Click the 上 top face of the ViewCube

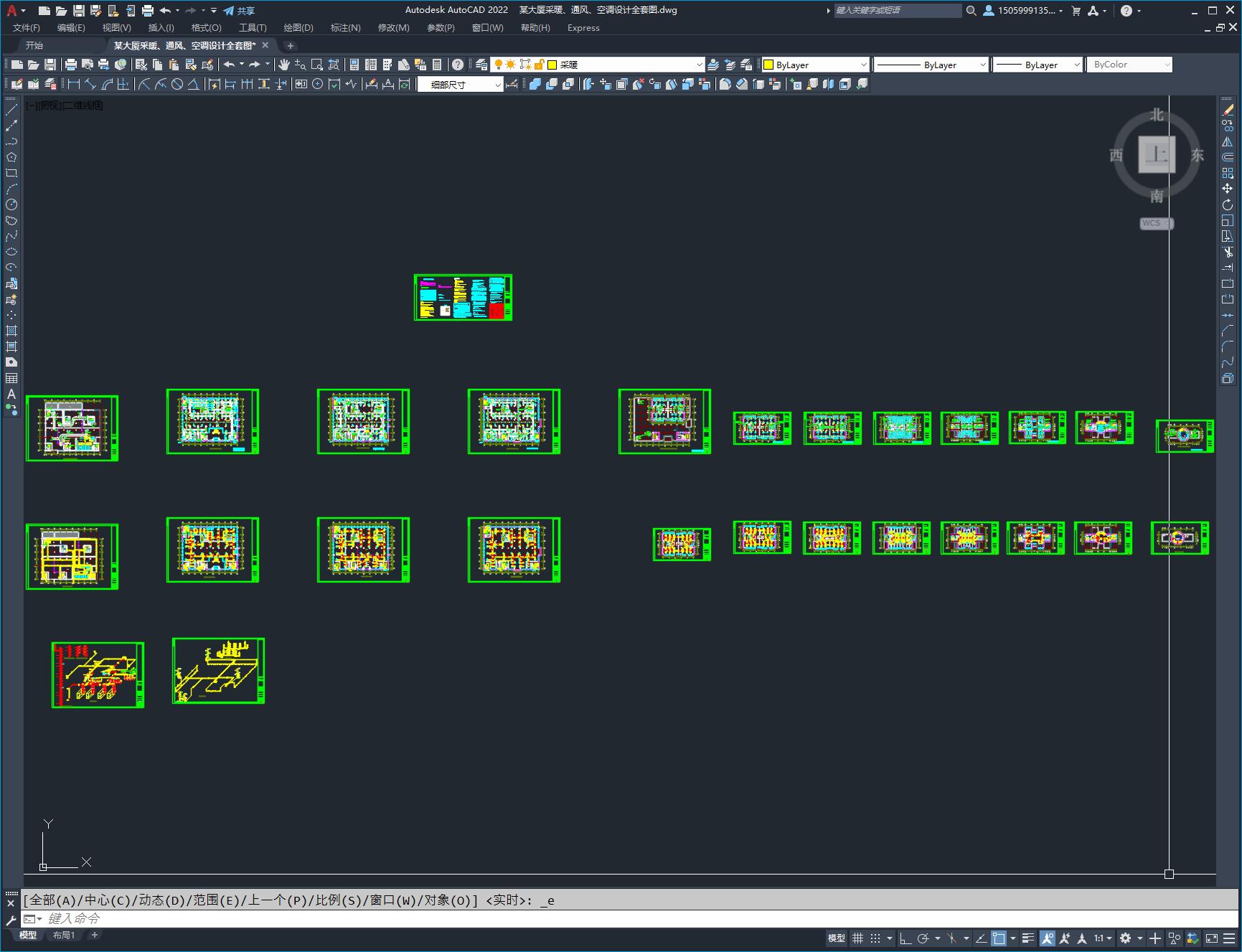tap(1157, 154)
